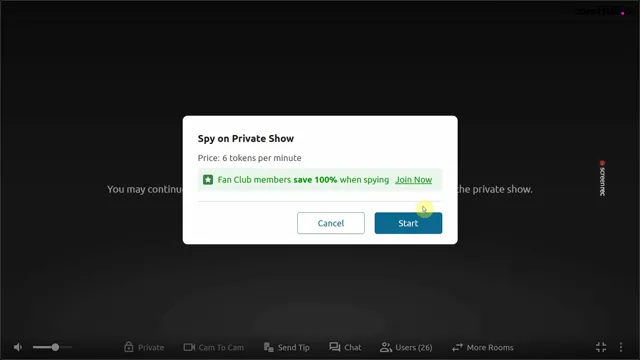Click the "Spy on Private Show" dialog title

pos(246,138)
